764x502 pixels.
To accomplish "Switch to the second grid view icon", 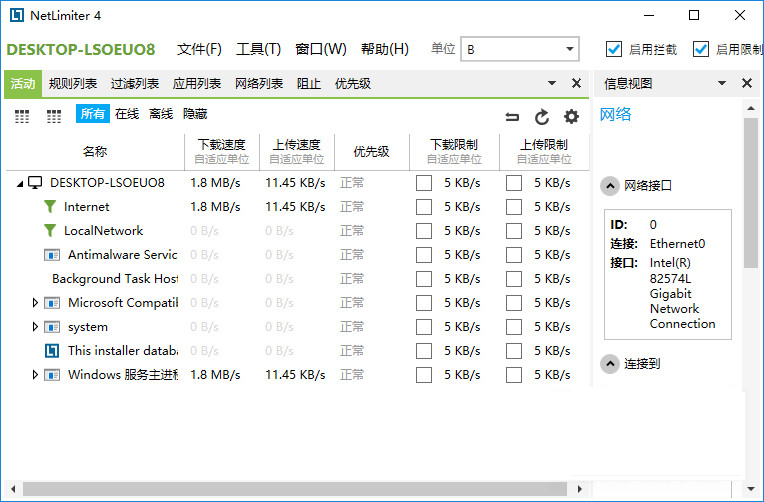I will tap(54, 116).
